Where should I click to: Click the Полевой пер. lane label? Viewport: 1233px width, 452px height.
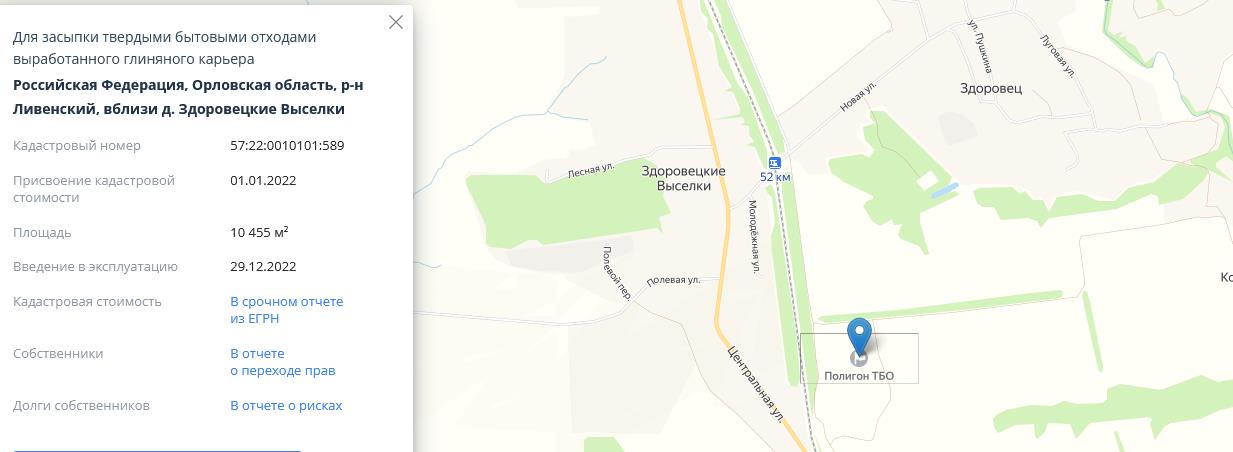pyautogui.click(x=615, y=273)
